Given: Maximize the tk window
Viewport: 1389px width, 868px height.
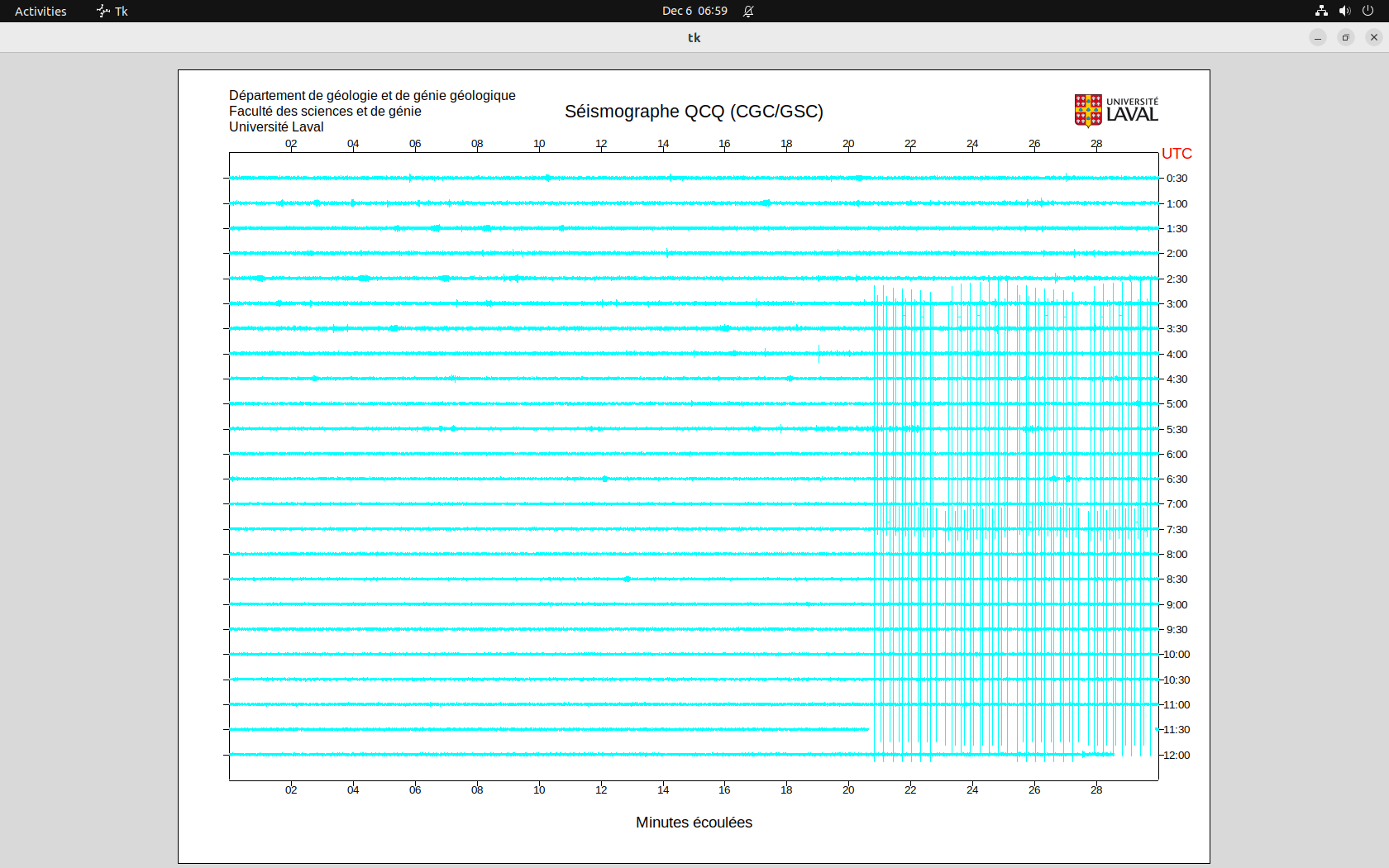Looking at the screenshot, I should tap(1346, 37).
